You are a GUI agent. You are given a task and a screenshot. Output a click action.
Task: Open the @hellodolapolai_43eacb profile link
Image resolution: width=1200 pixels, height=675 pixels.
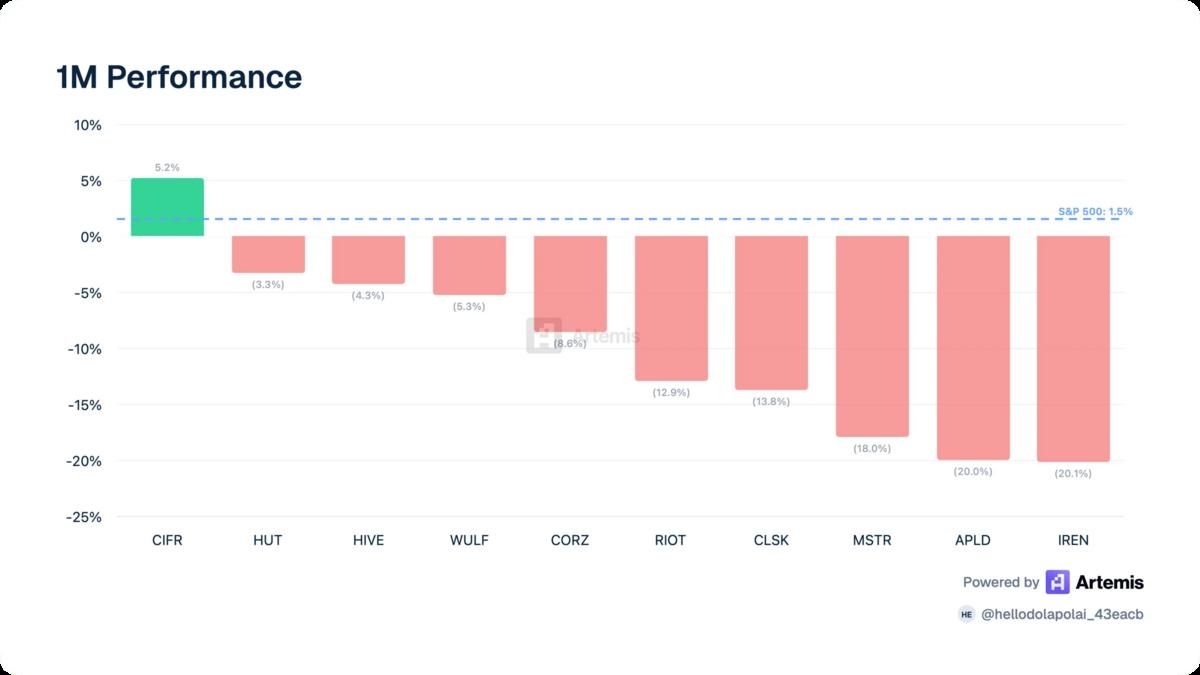pos(1062,615)
